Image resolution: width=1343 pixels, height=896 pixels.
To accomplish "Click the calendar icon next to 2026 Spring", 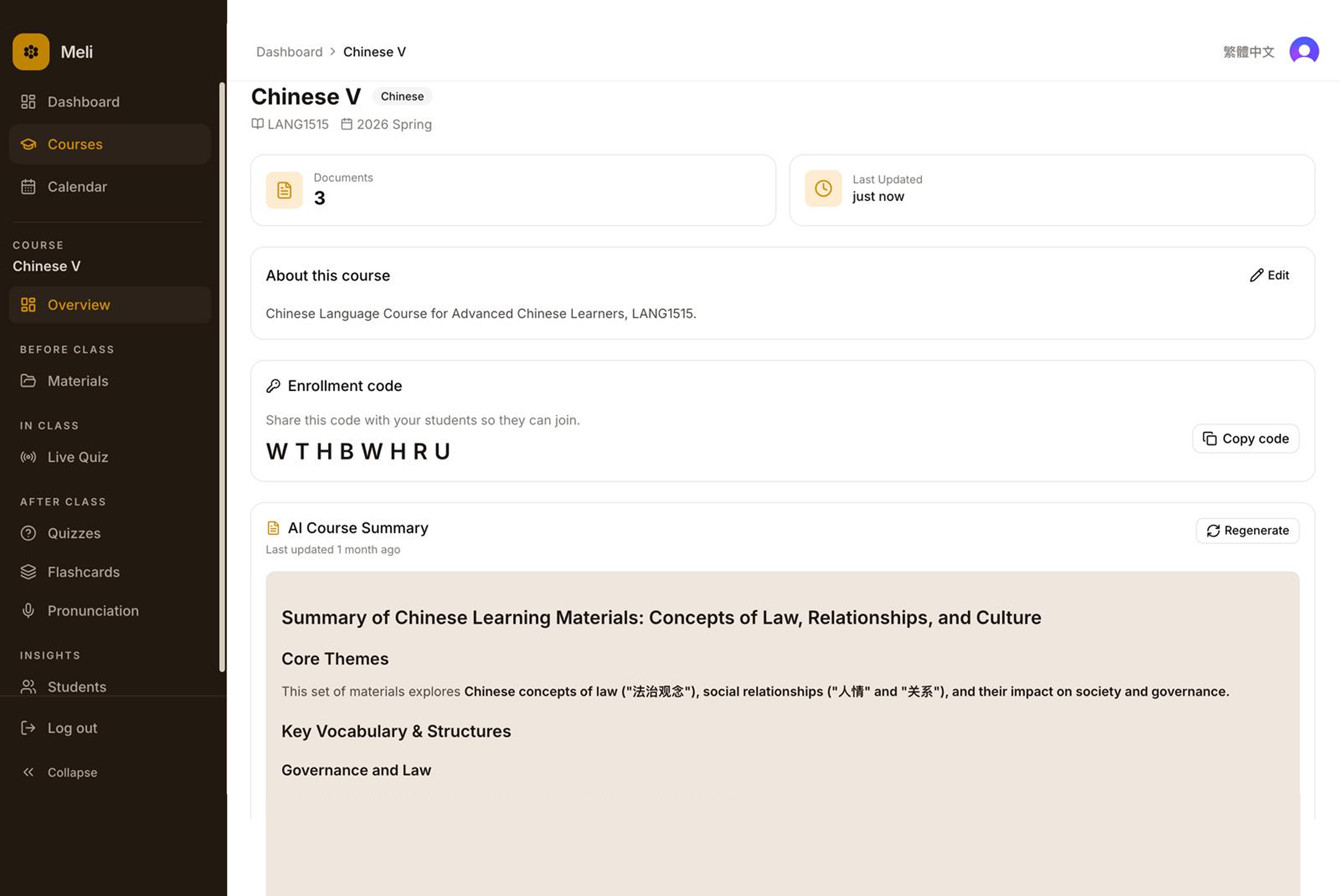I will (346, 124).
